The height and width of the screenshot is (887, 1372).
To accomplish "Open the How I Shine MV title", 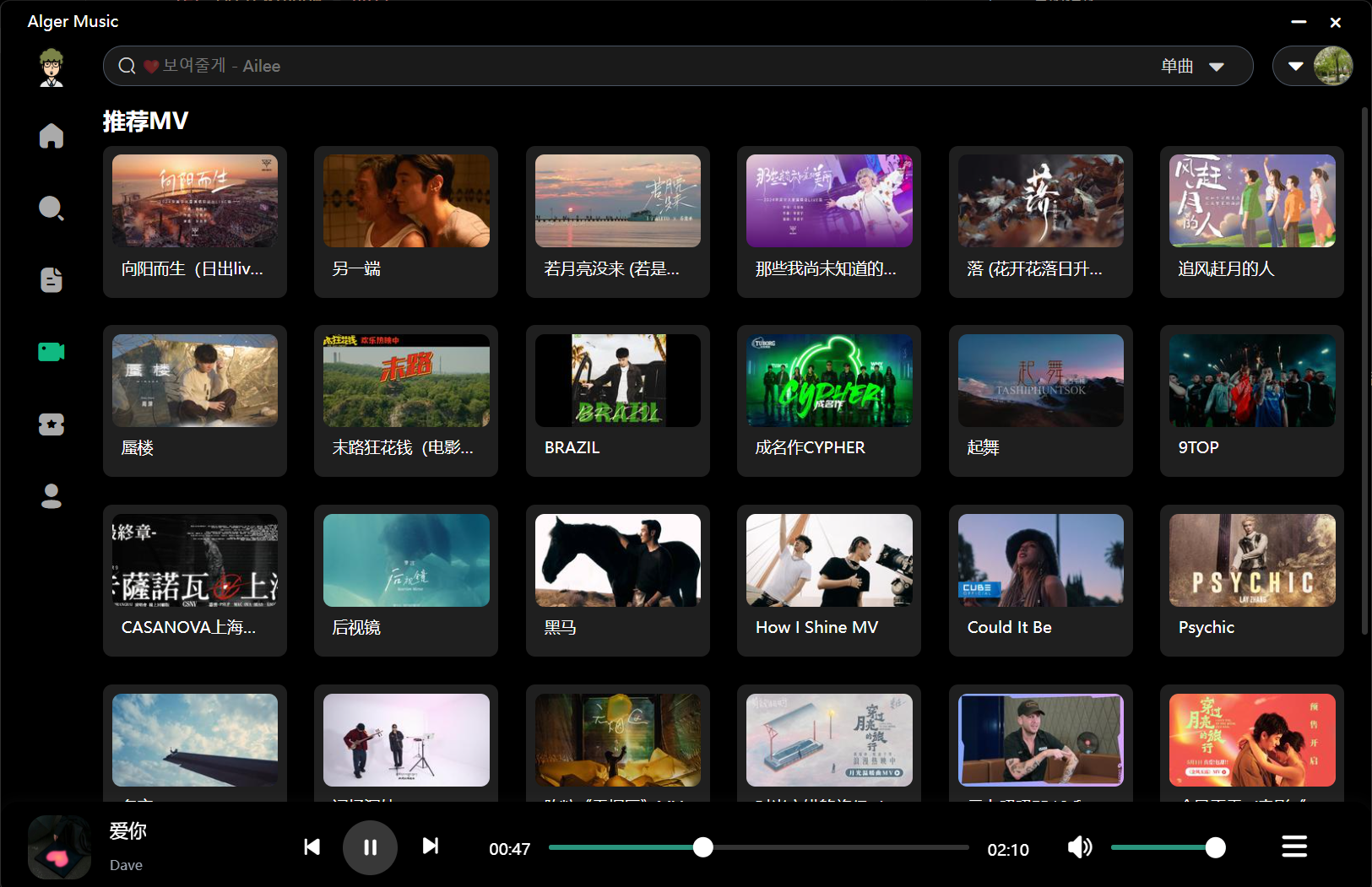I will (816, 627).
